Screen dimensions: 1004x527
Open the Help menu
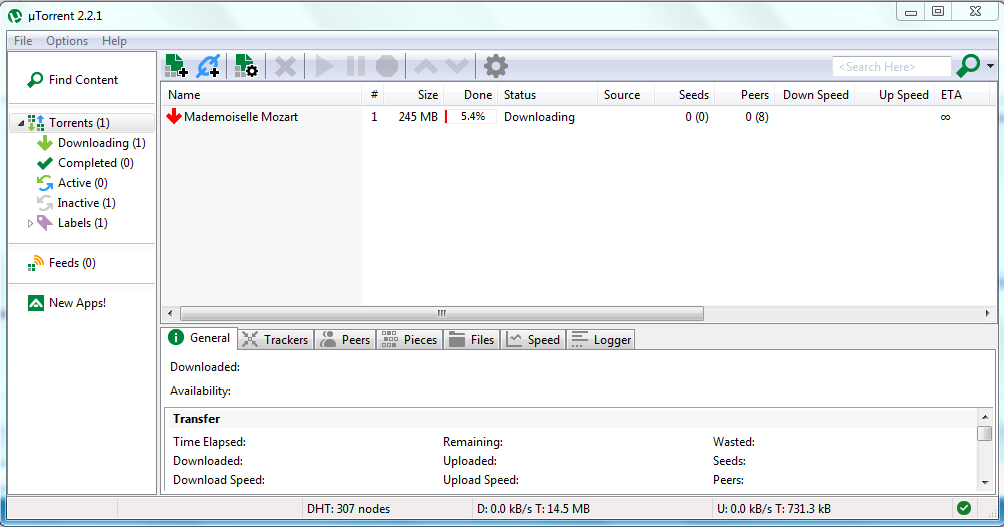pos(114,40)
